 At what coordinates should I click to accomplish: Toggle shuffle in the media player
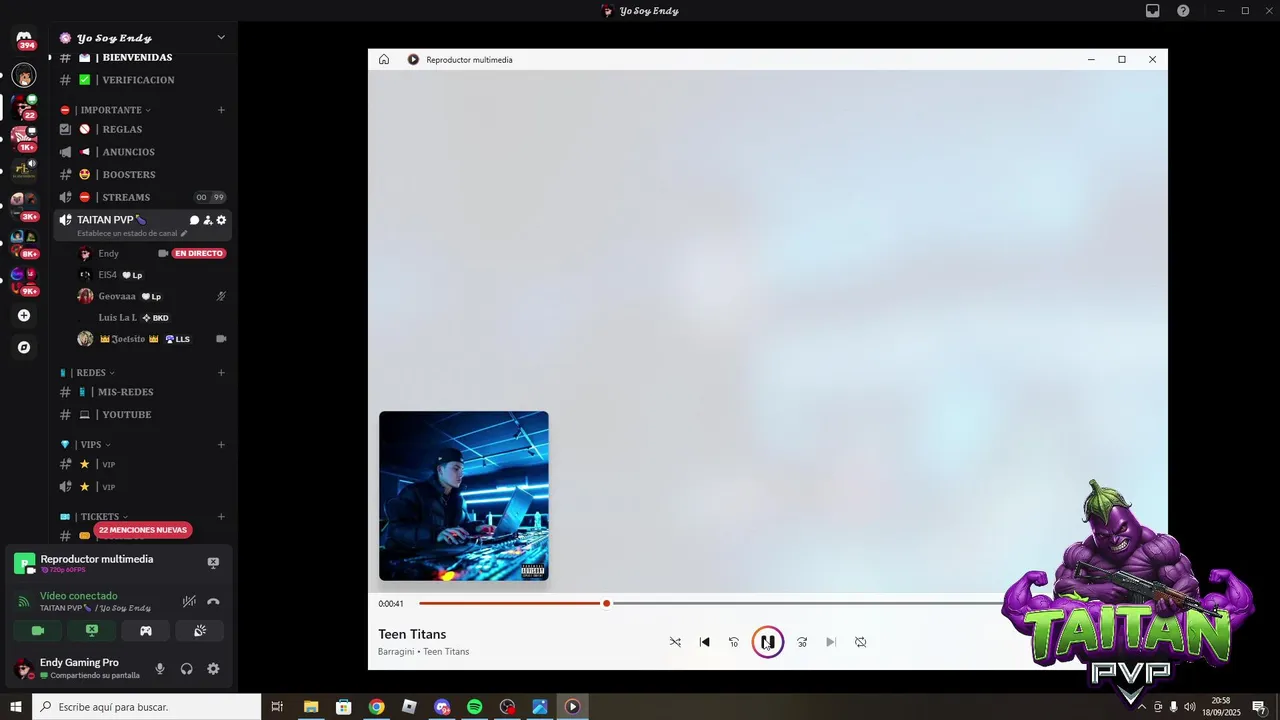[675, 642]
